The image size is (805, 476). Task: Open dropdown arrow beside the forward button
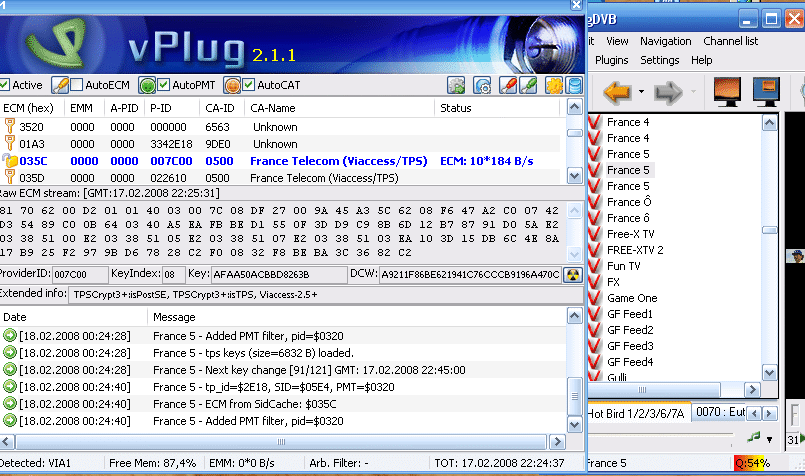[x=693, y=92]
